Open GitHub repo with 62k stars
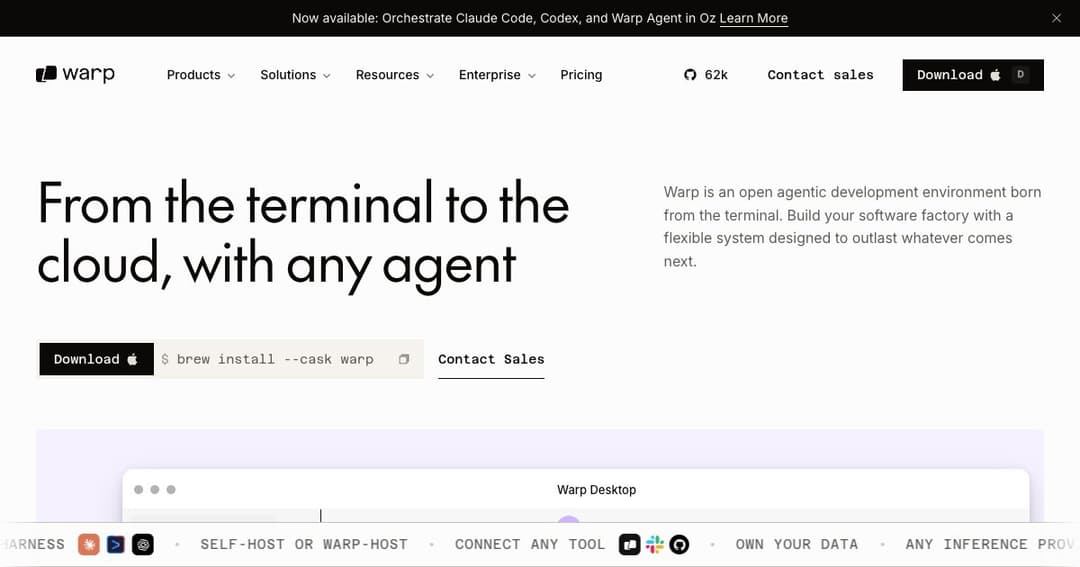1080x567 pixels. point(706,74)
